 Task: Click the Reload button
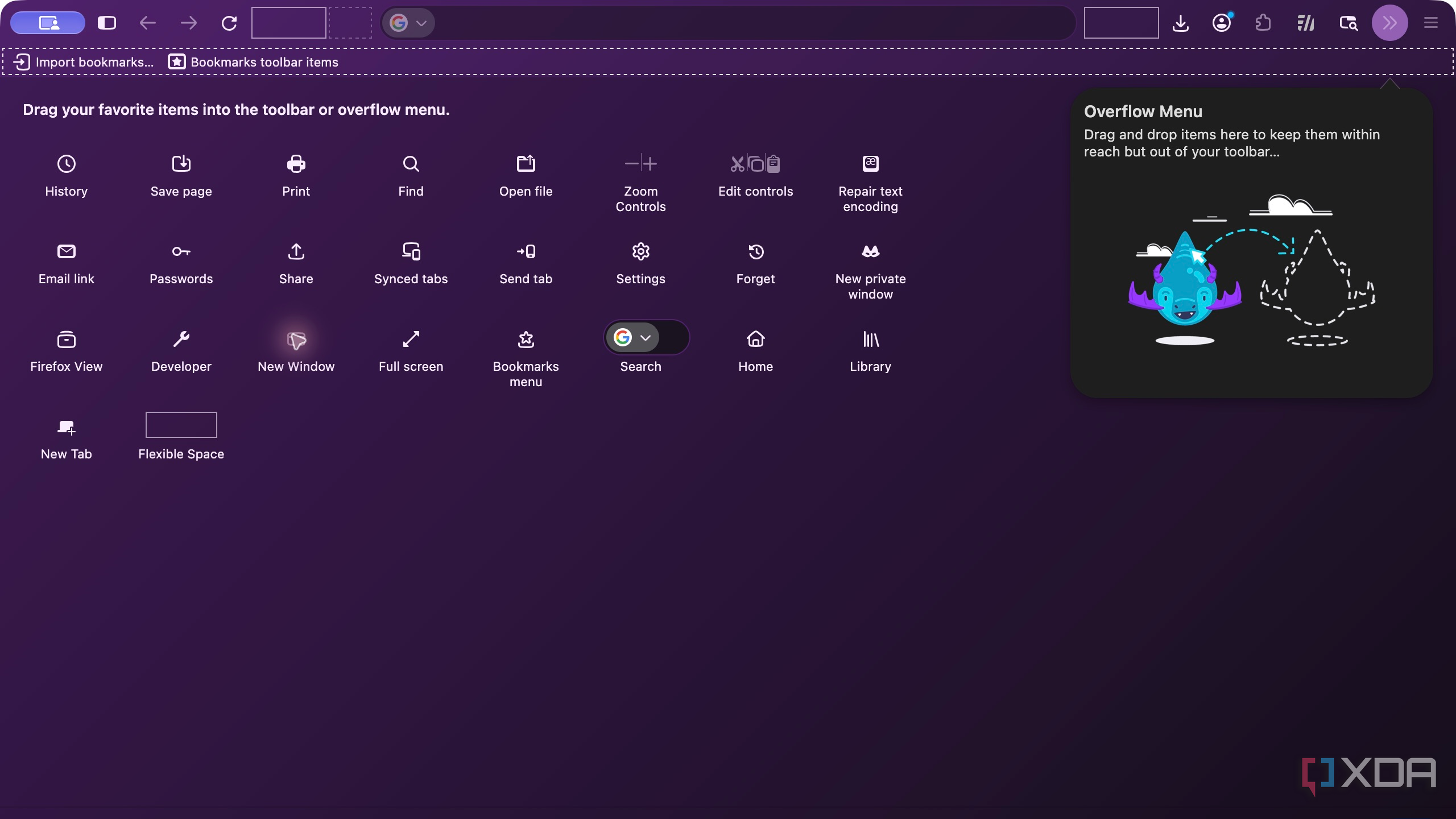pyautogui.click(x=229, y=23)
